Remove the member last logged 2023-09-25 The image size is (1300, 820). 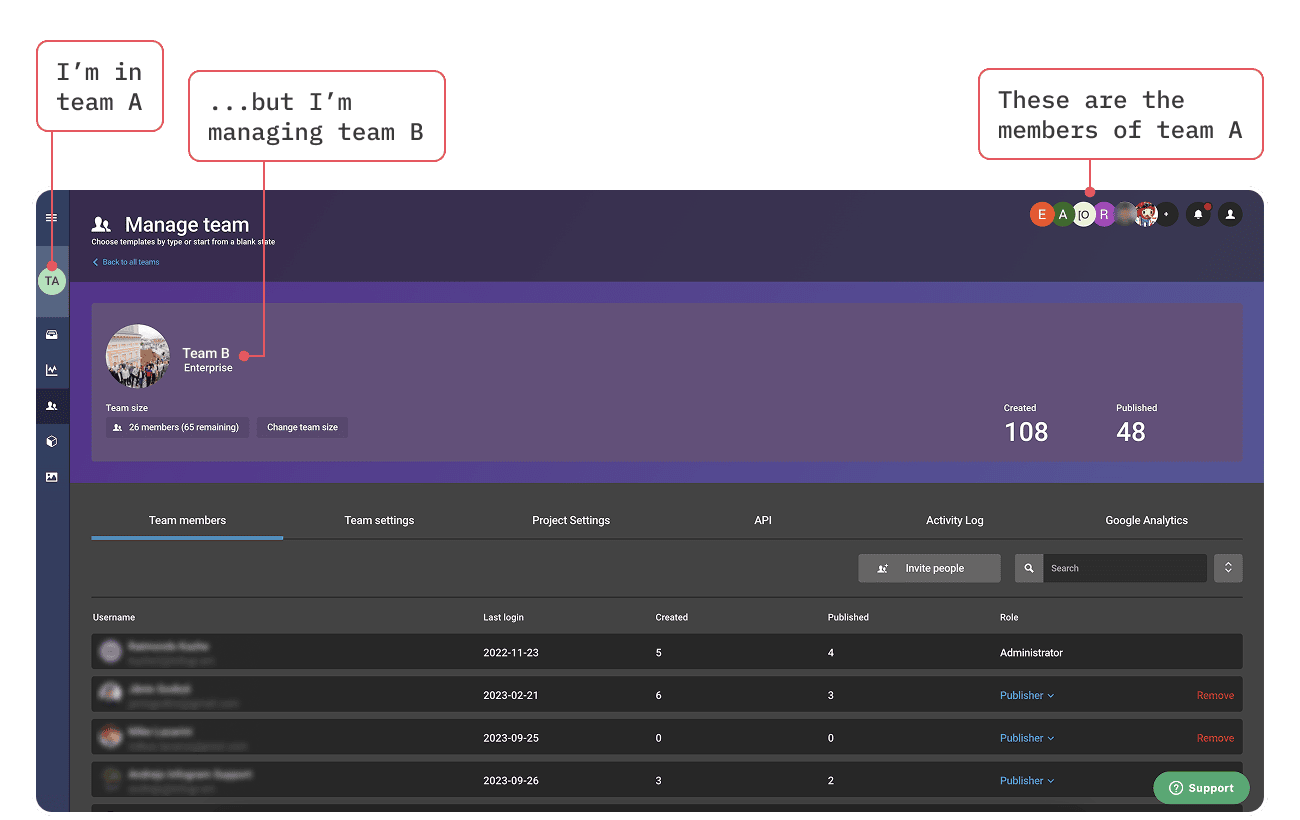click(1215, 738)
